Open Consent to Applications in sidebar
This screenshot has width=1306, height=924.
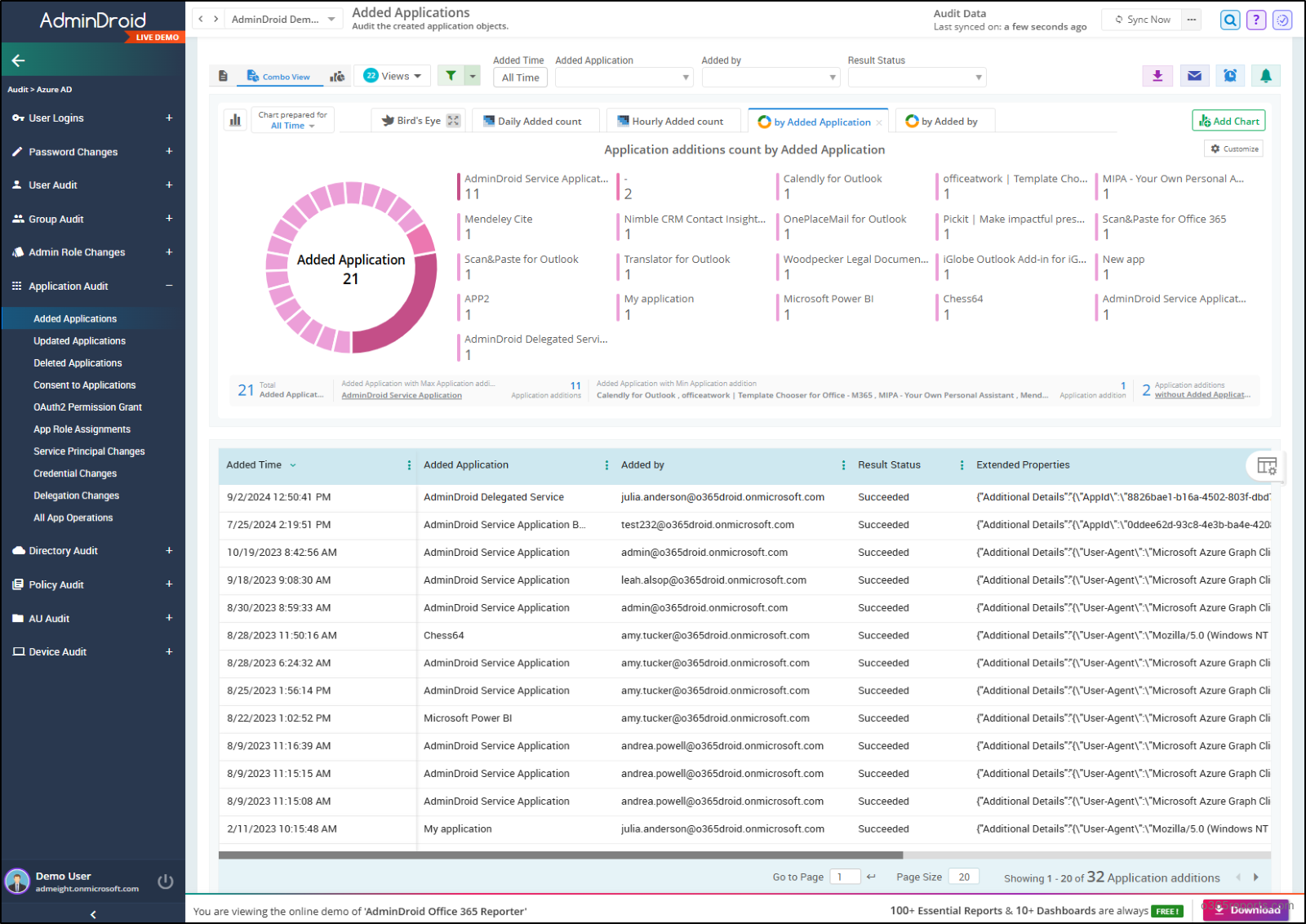(84, 385)
